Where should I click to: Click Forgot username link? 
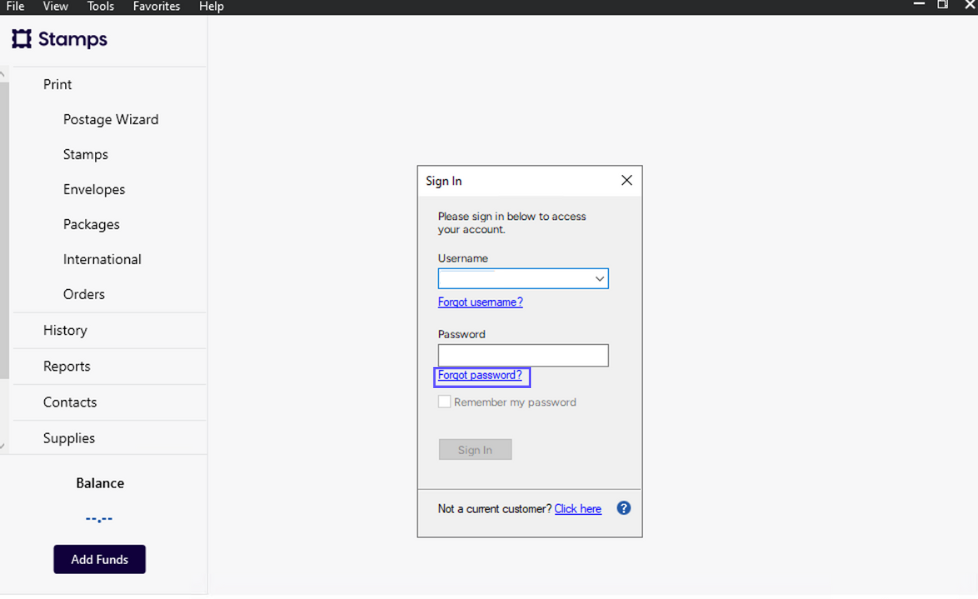click(x=480, y=302)
